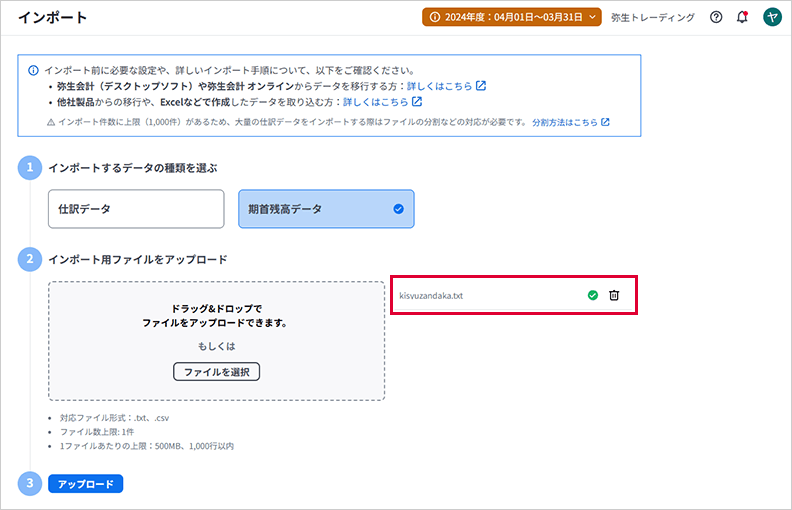Open 詳しくはこちら link for 他社製品 migration

375,102
